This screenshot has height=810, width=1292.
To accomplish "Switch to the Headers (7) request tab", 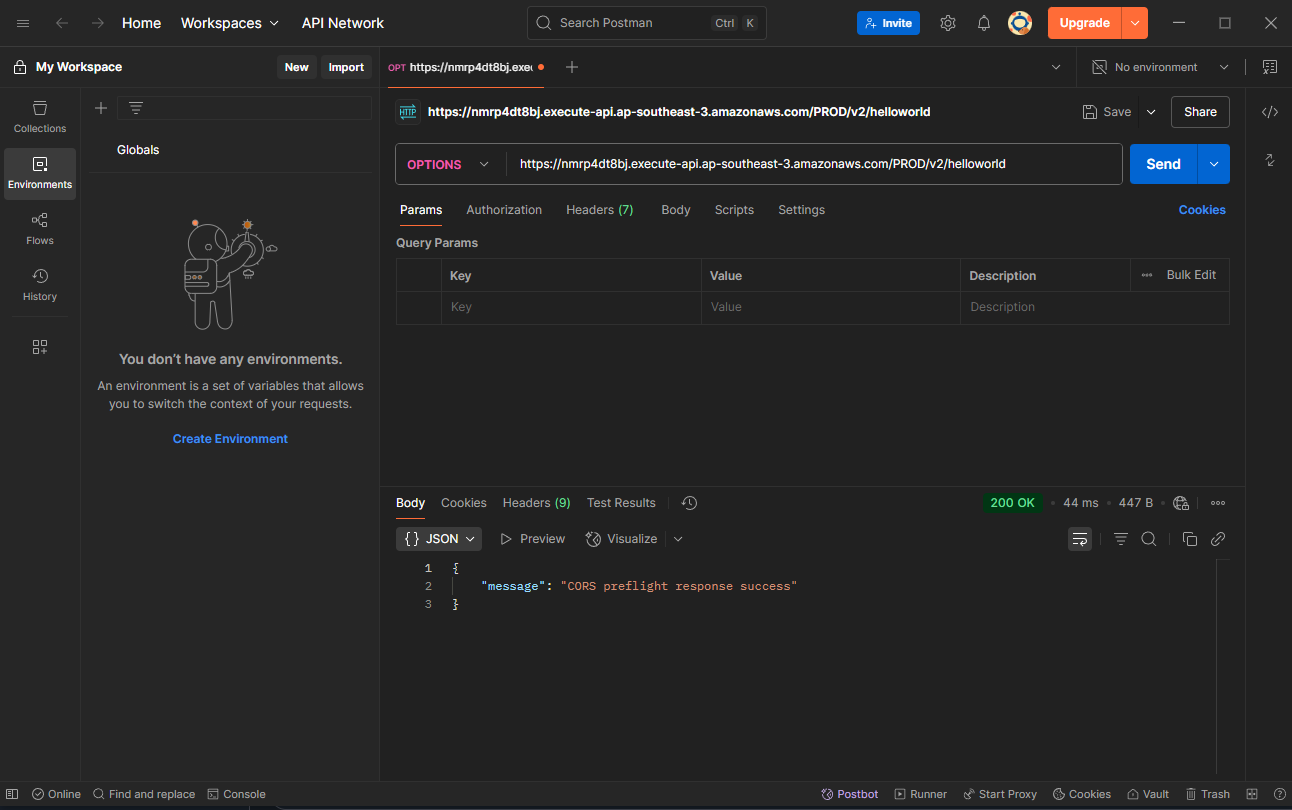I will 600,210.
